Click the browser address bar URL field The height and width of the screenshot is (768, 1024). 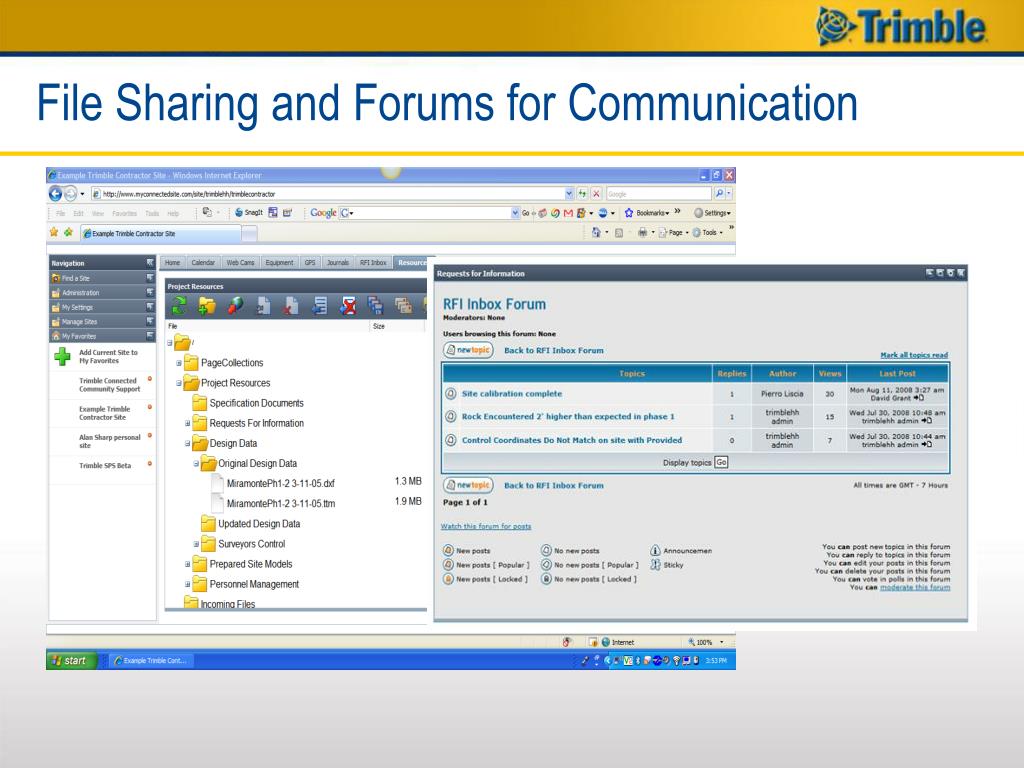pos(332,193)
